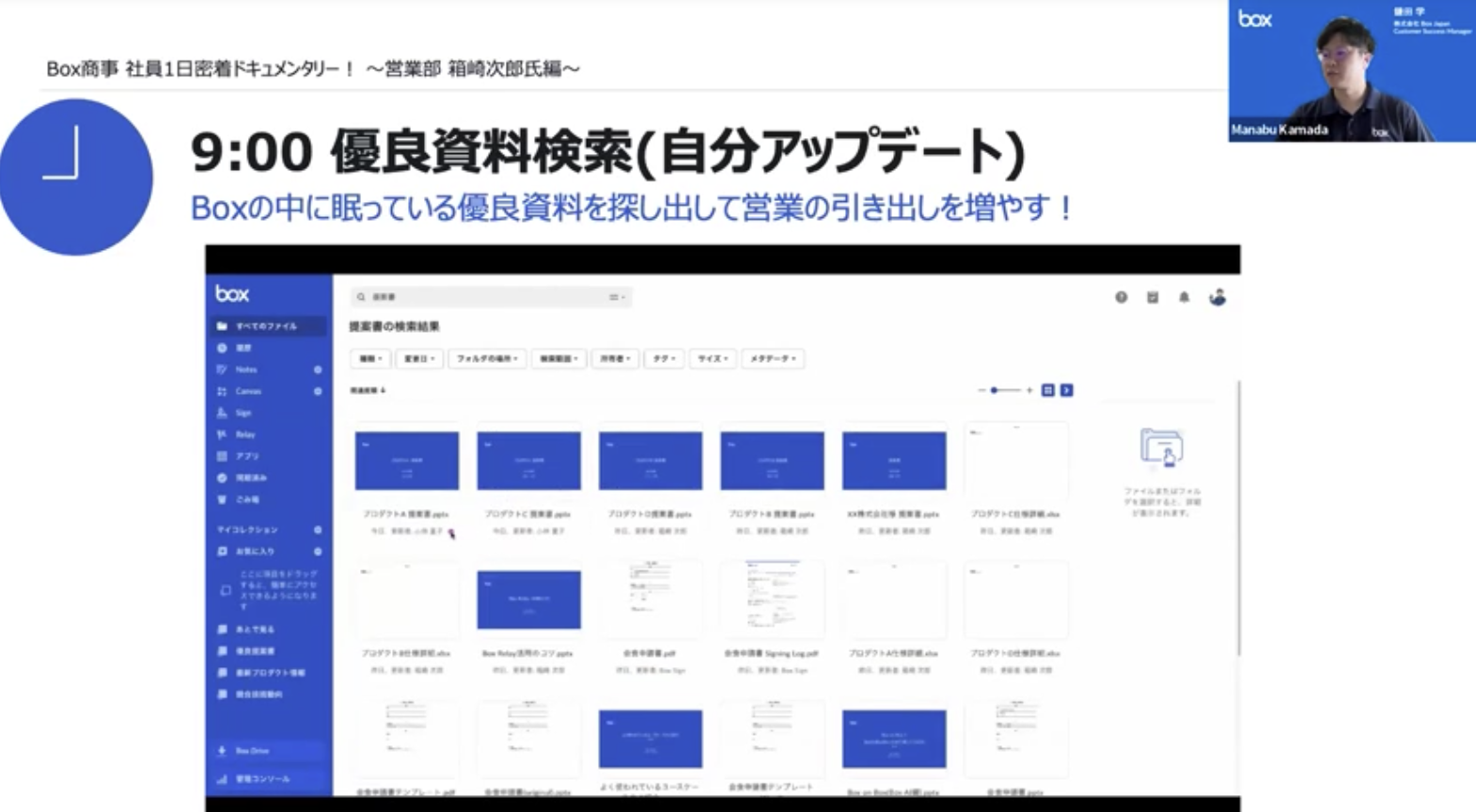Click the help question mark icon
This screenshot has height=812, width=1476.
1121,297
